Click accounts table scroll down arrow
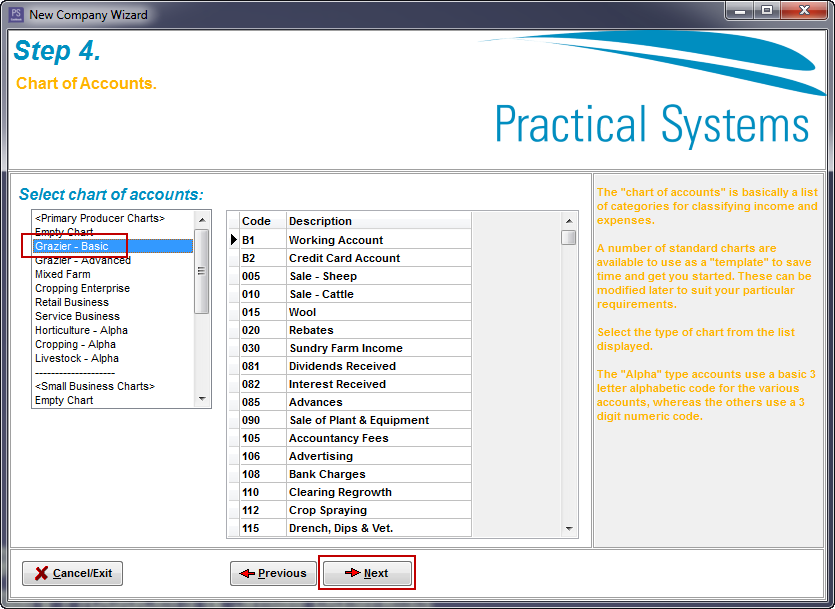Screen dimensions: 835x609 tap(569, 529)
